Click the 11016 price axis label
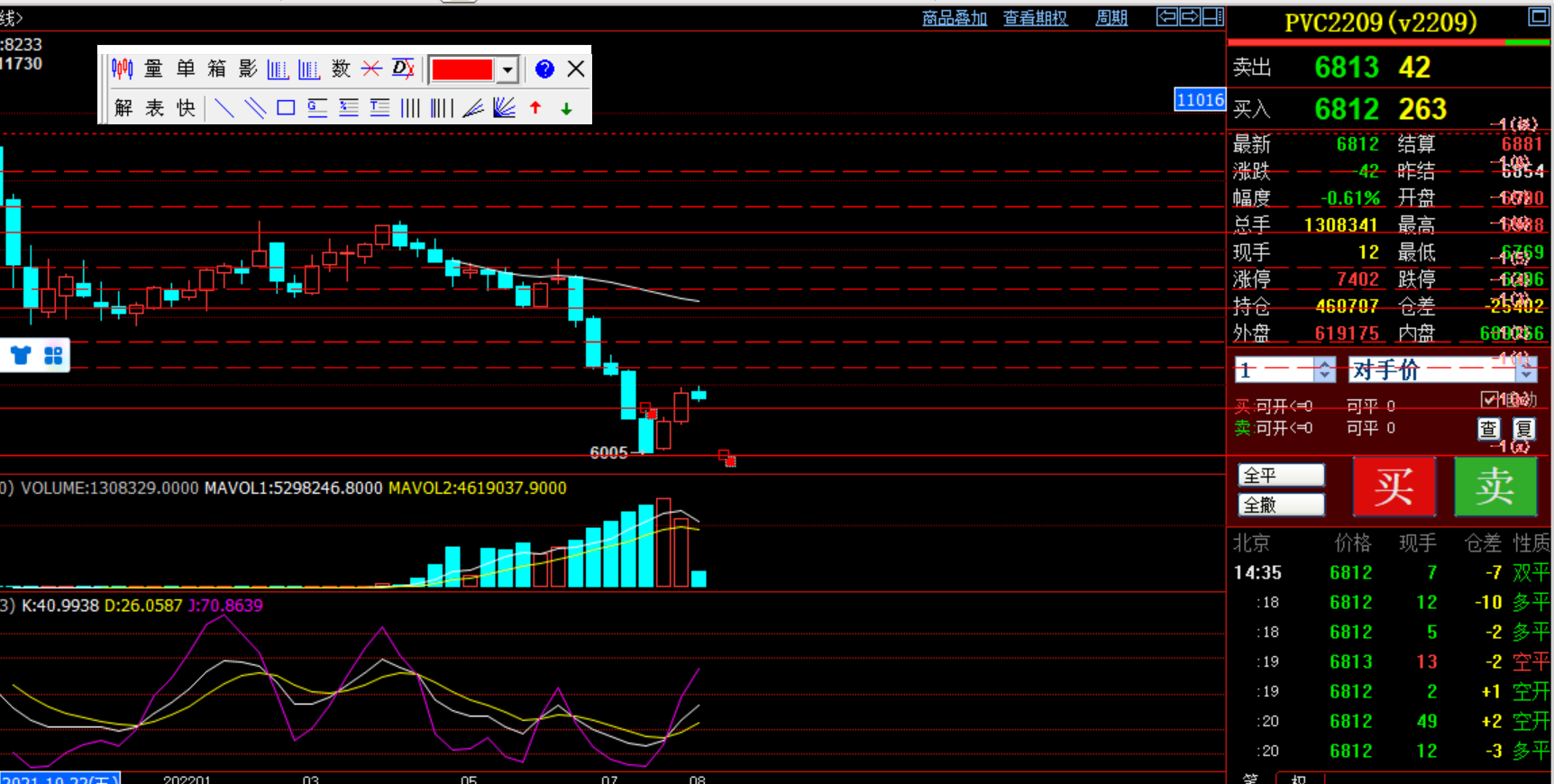1554x784 pixels. [1200, 100]
